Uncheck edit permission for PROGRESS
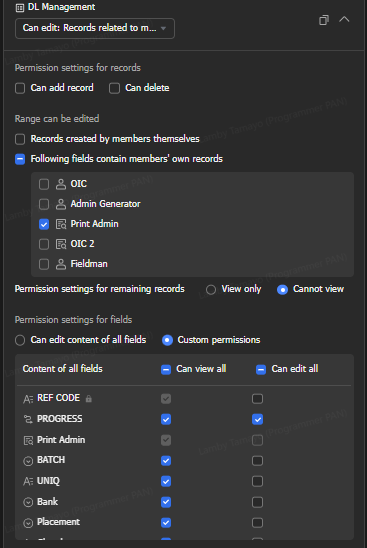This screenshot has height=548, width=367. (258, 419)
